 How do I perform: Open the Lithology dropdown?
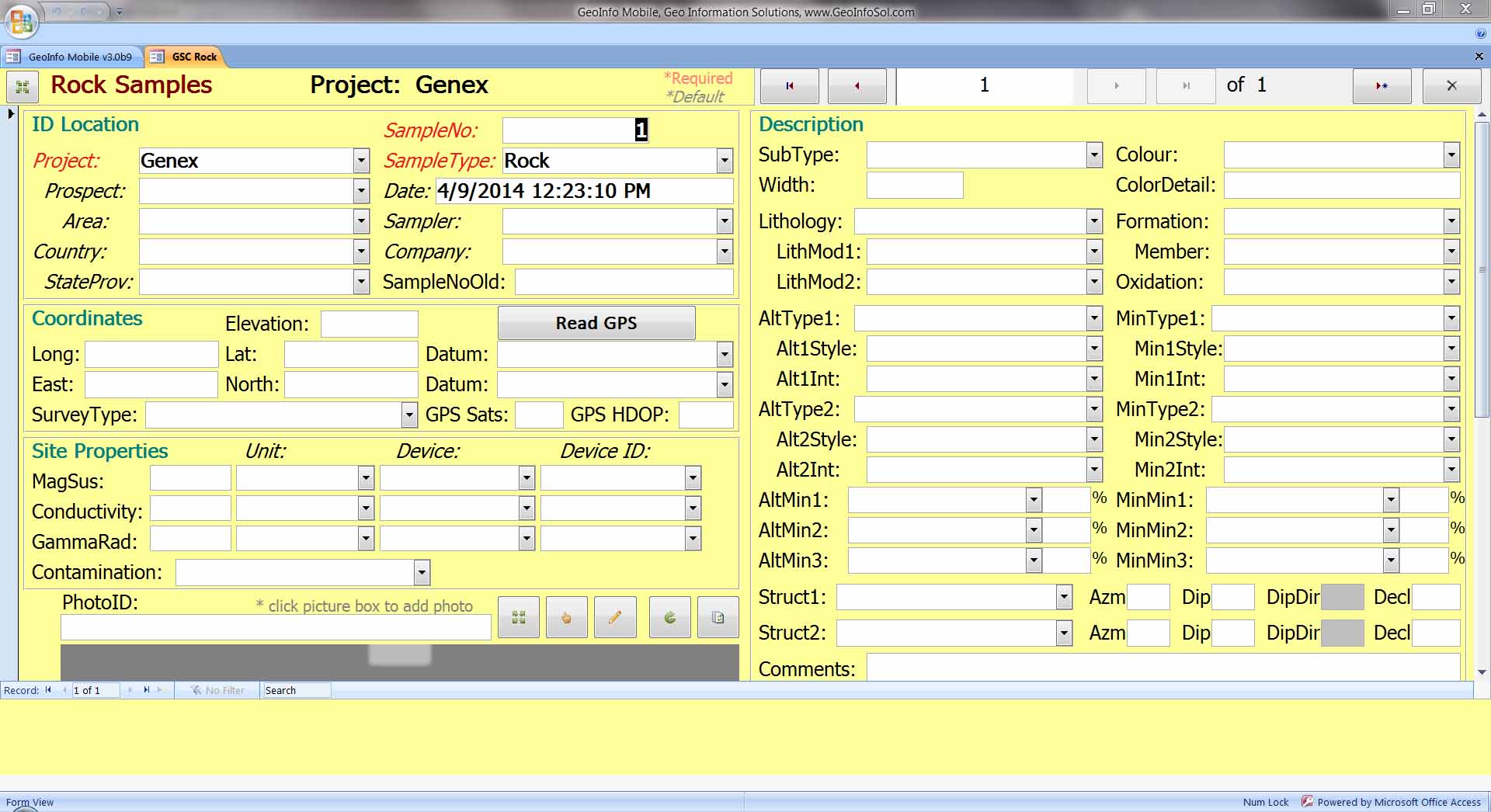[1094, 222]
